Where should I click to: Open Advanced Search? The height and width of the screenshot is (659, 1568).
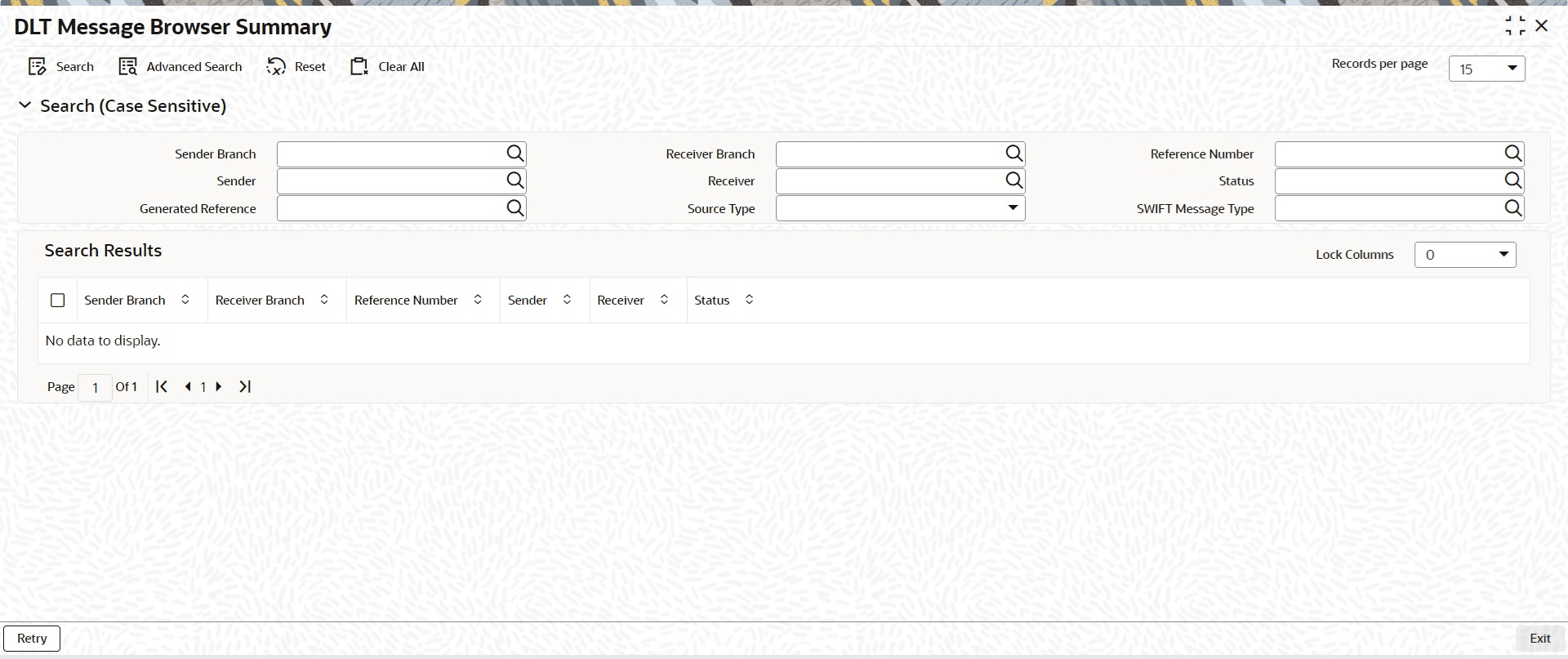pos(180,67)
